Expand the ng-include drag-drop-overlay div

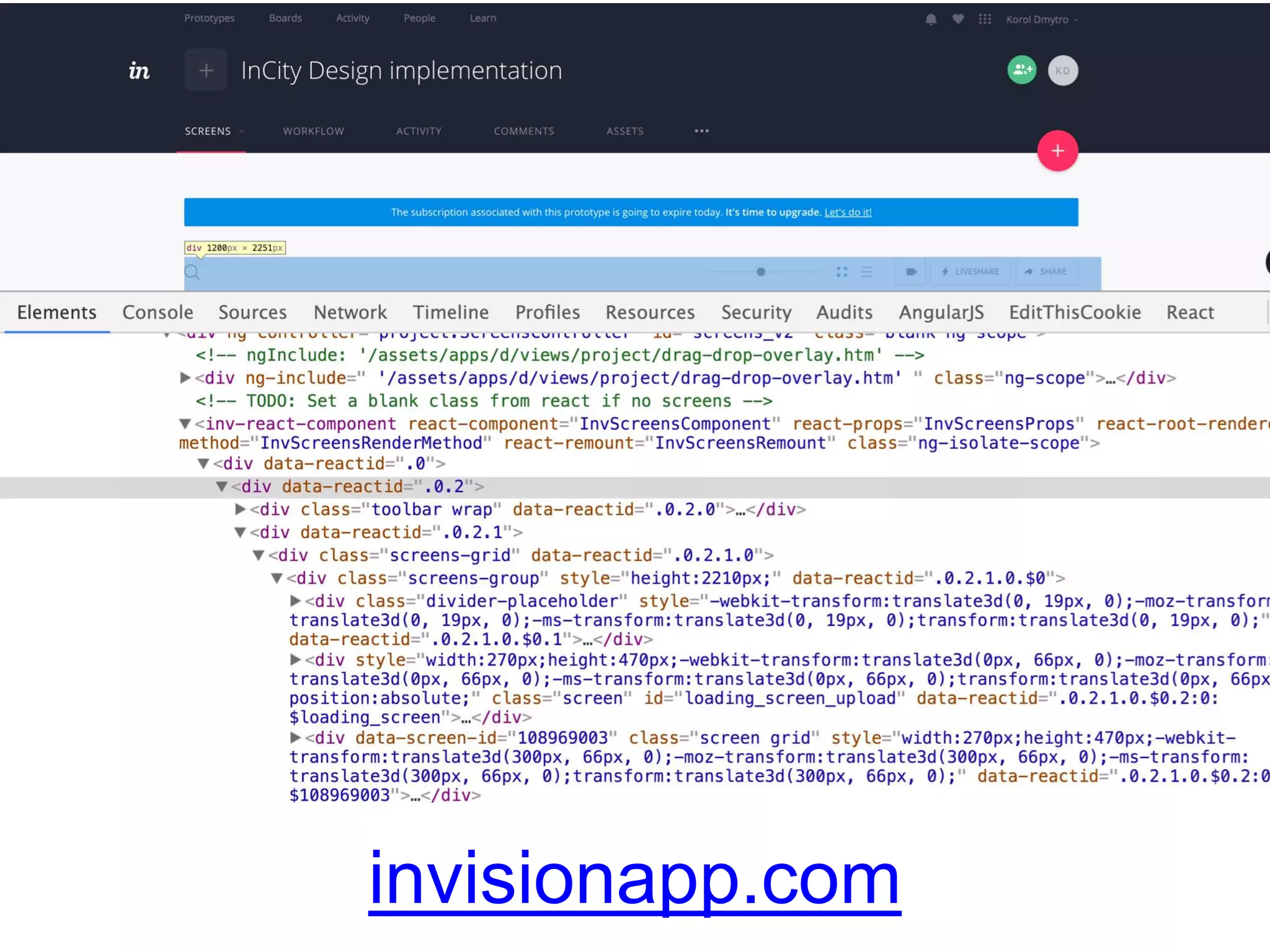[185, 377]
